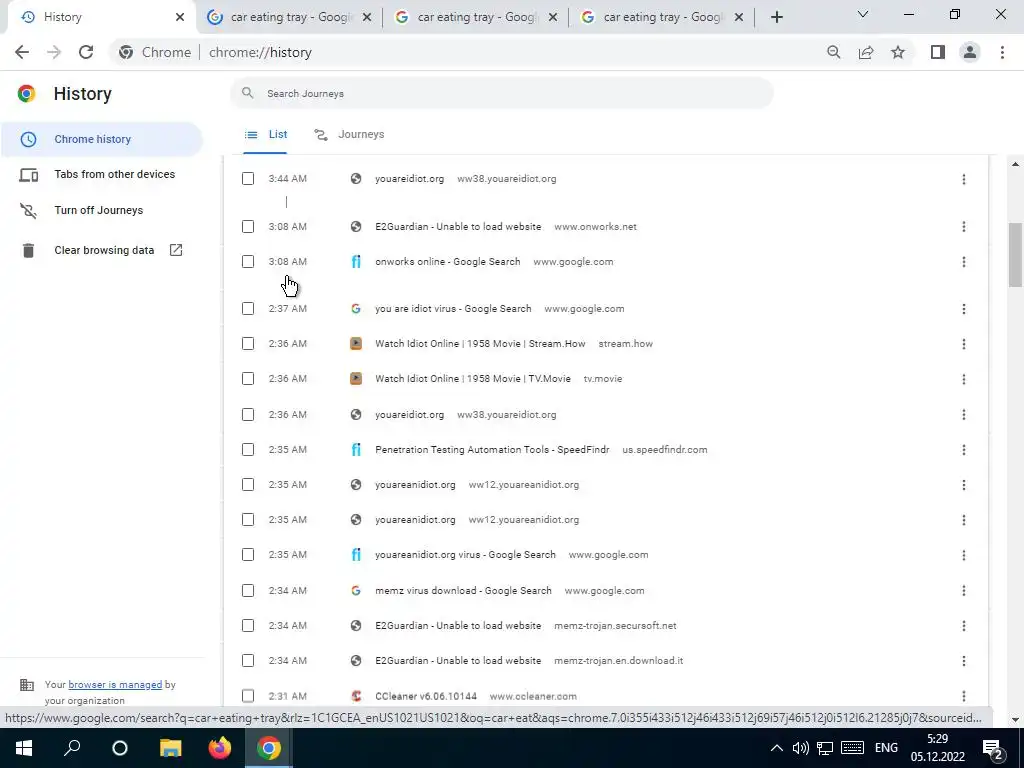
Task: Open the volume icon in system tray
Action: [x=801, y=748]
